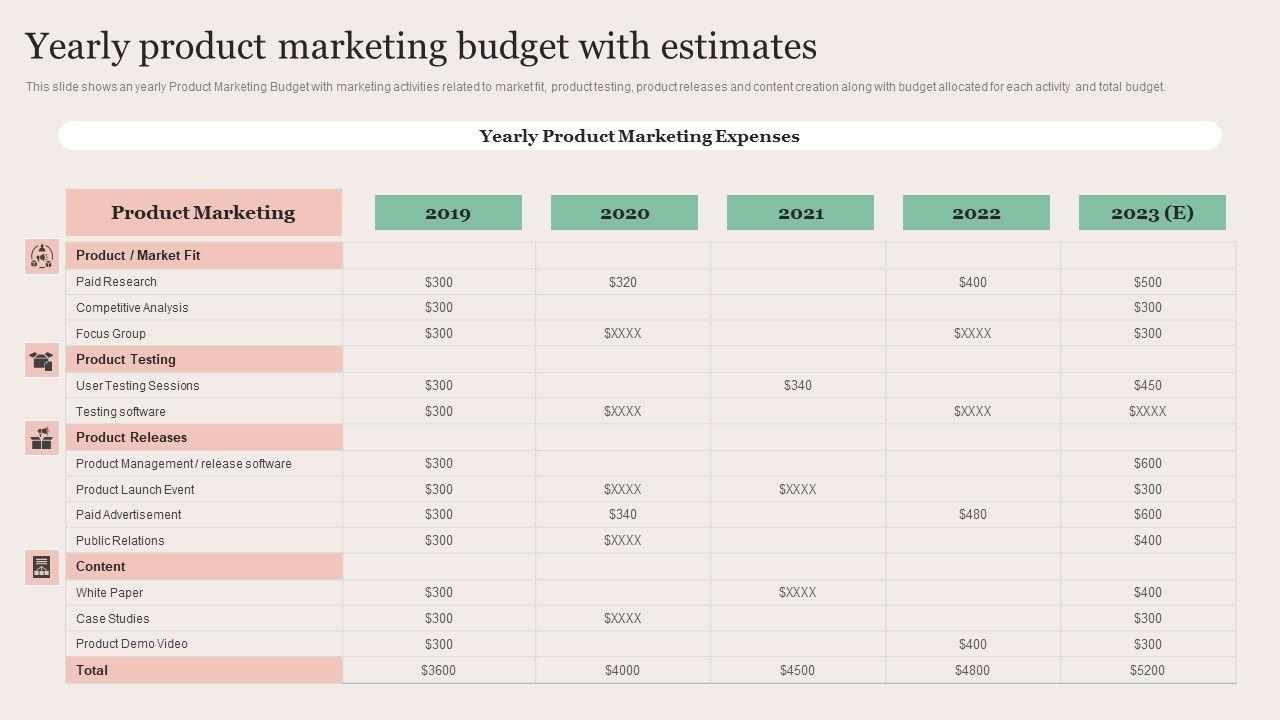Click the 2021 year header
Viewport: 1280px width, 720px height.
(800, 213)
